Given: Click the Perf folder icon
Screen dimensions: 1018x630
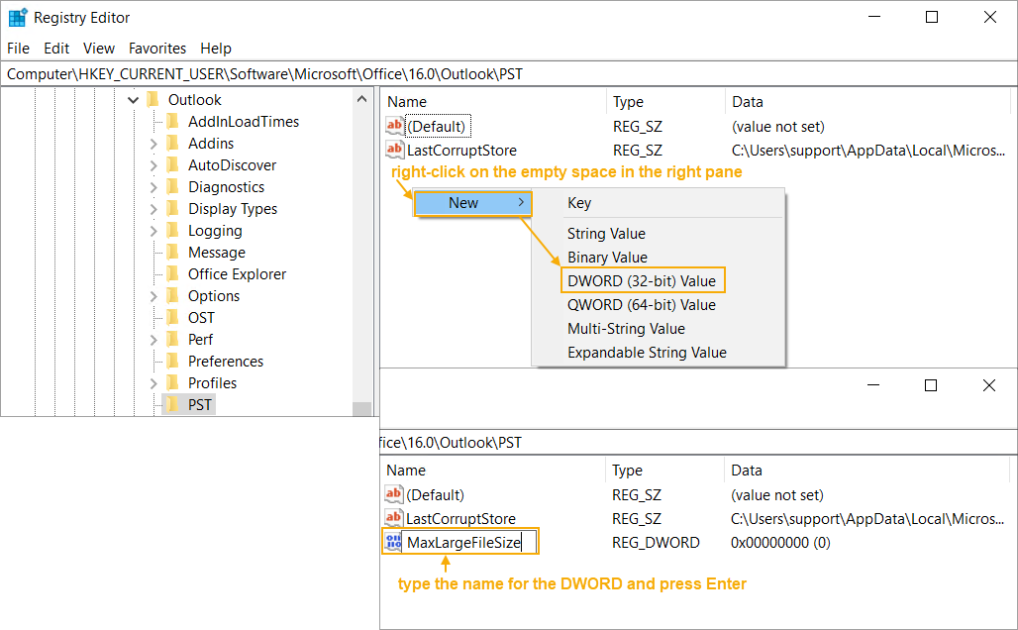Looking at the screenshot, I should click(x=173, y=339).
